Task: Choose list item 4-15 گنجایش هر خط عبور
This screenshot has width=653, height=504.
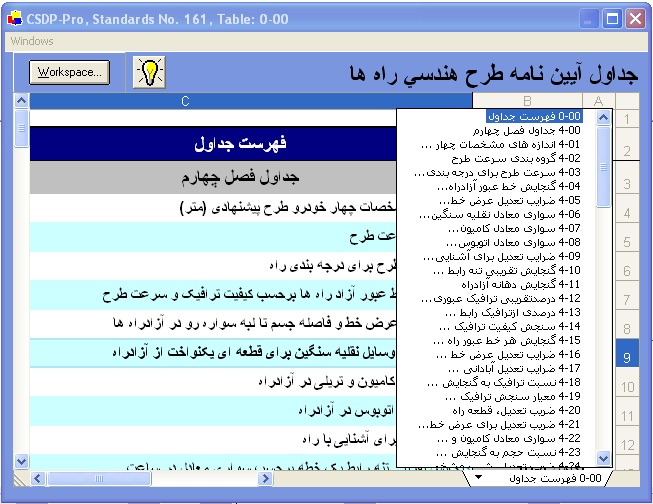Action: coord(507,340)
